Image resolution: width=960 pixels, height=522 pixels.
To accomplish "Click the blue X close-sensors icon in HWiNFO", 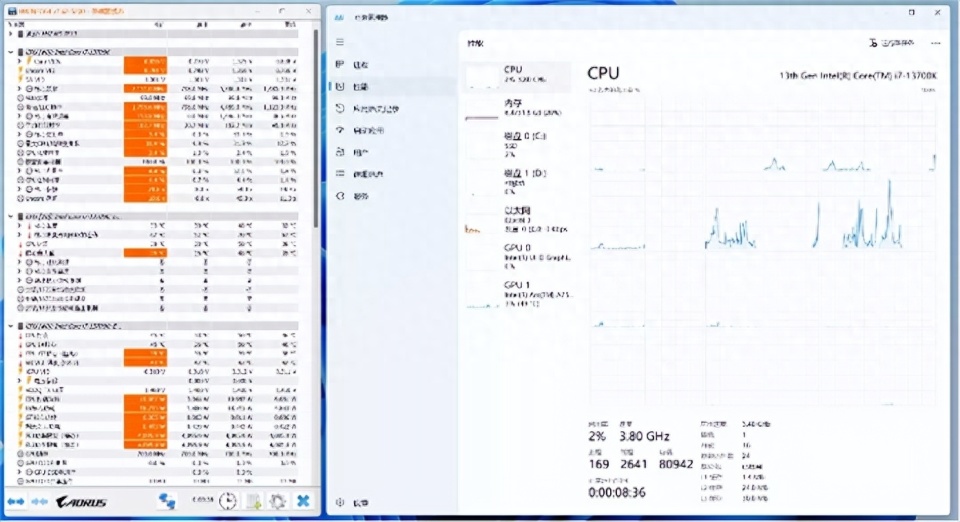I will pos(303,501).
